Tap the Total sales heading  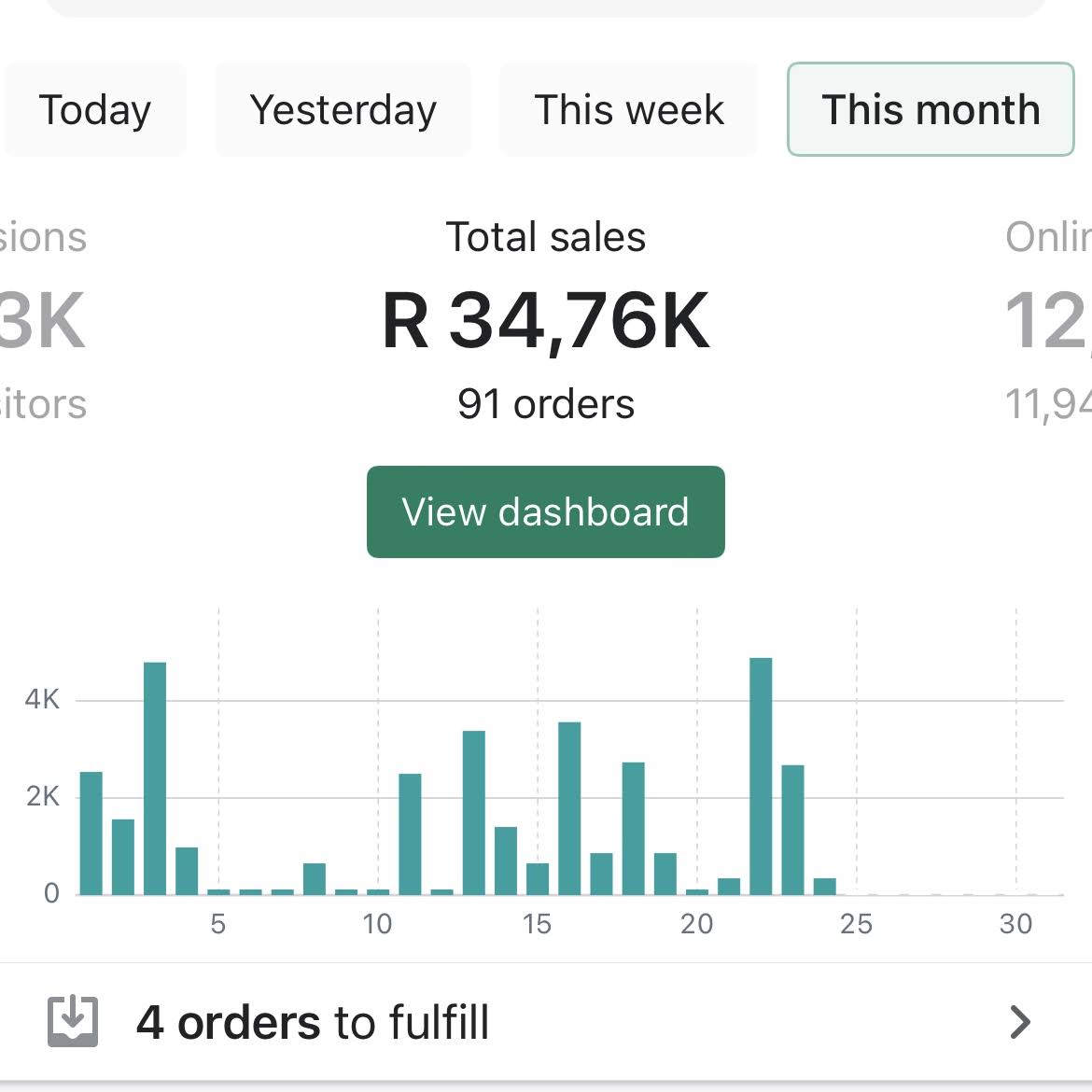[545, 237]
